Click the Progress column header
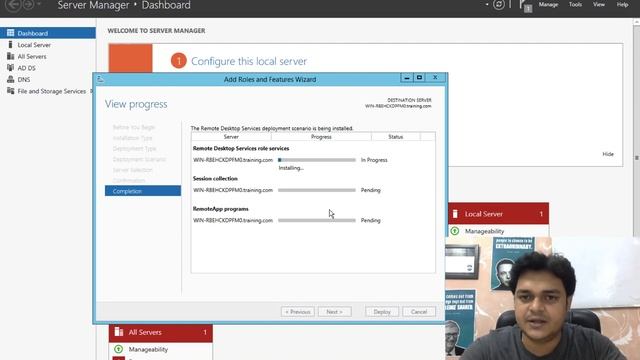Viewport: 640px width, 360px height. [321, 137]
